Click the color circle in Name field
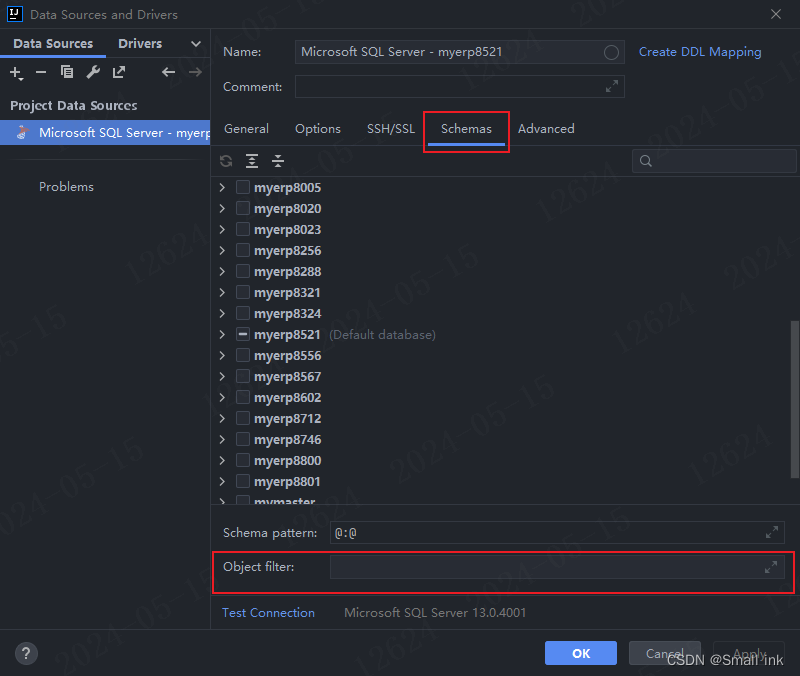The height and width of the screenshot is (676, 800). pos(611,52)
